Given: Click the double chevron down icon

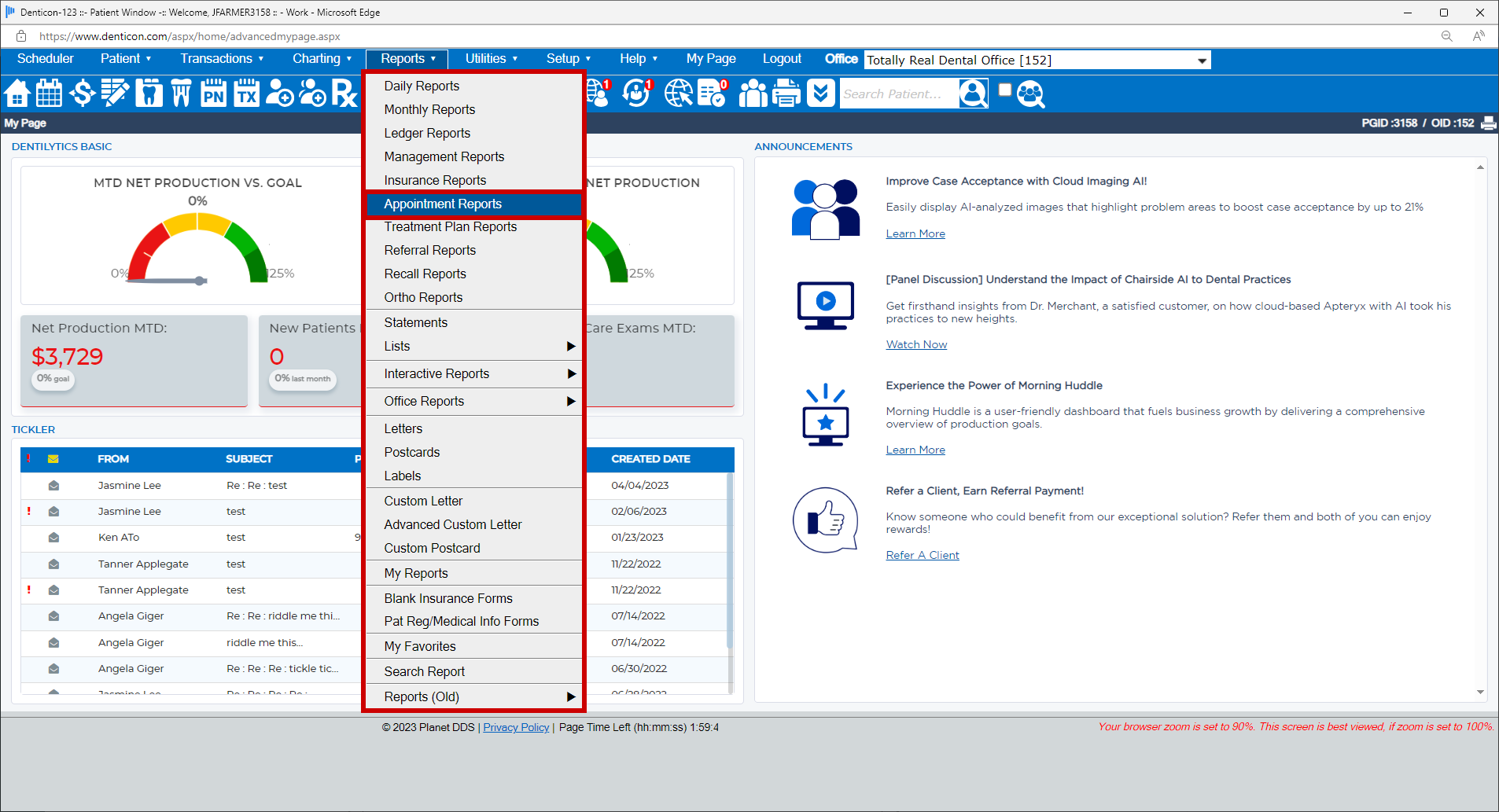Looking at the screenshot, I should [x=820, y=94].
